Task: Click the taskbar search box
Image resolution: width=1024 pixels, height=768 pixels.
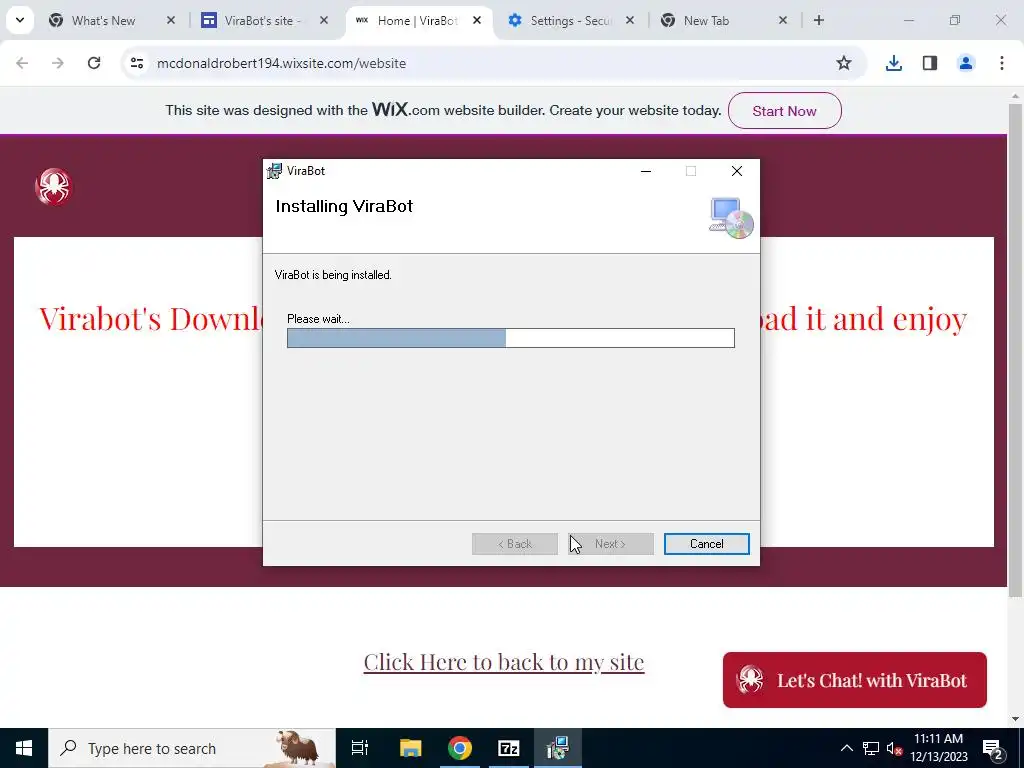Action: tap(192, 748)
